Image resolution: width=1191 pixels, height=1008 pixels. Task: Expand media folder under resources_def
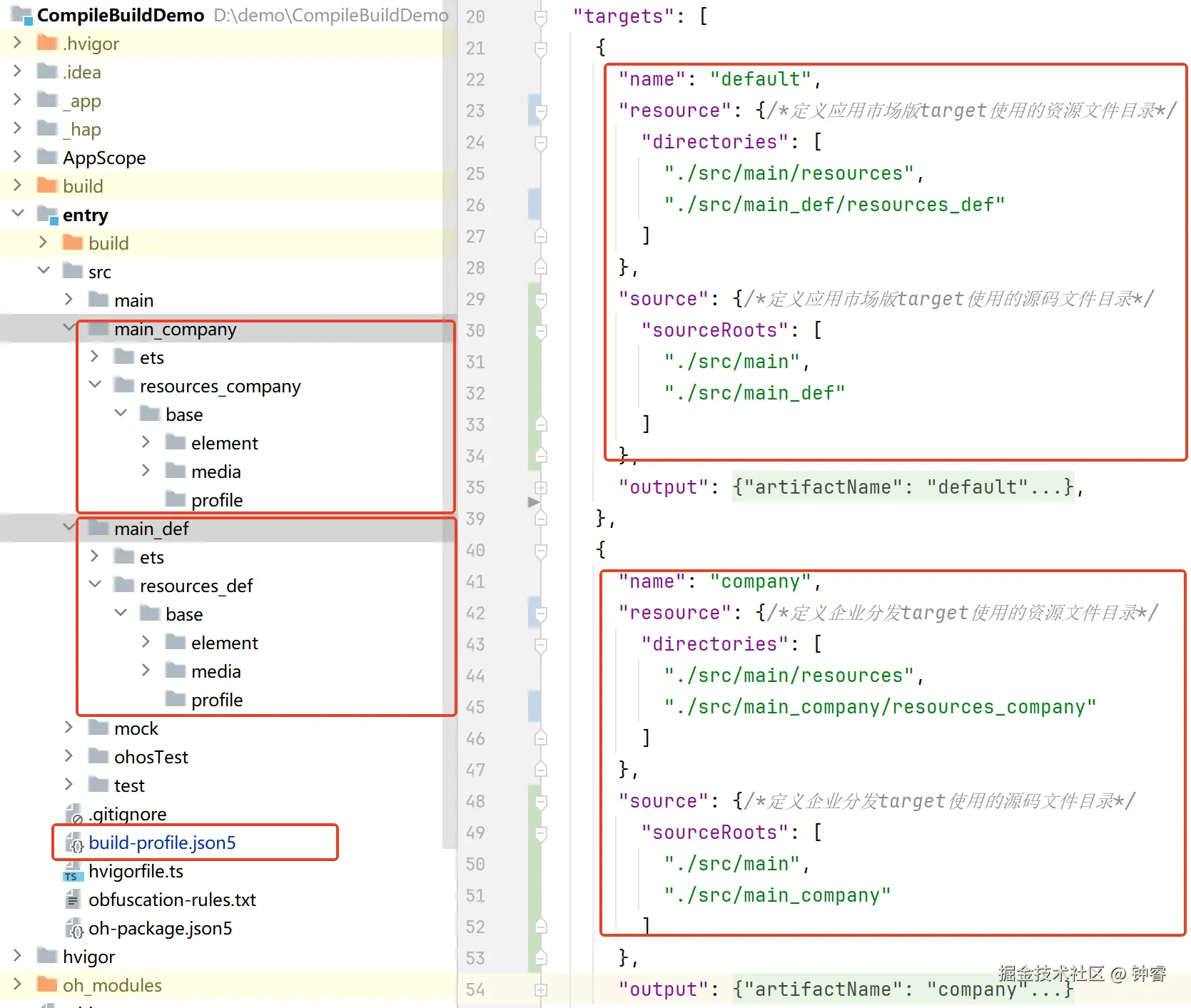click(x=146, y=671)
